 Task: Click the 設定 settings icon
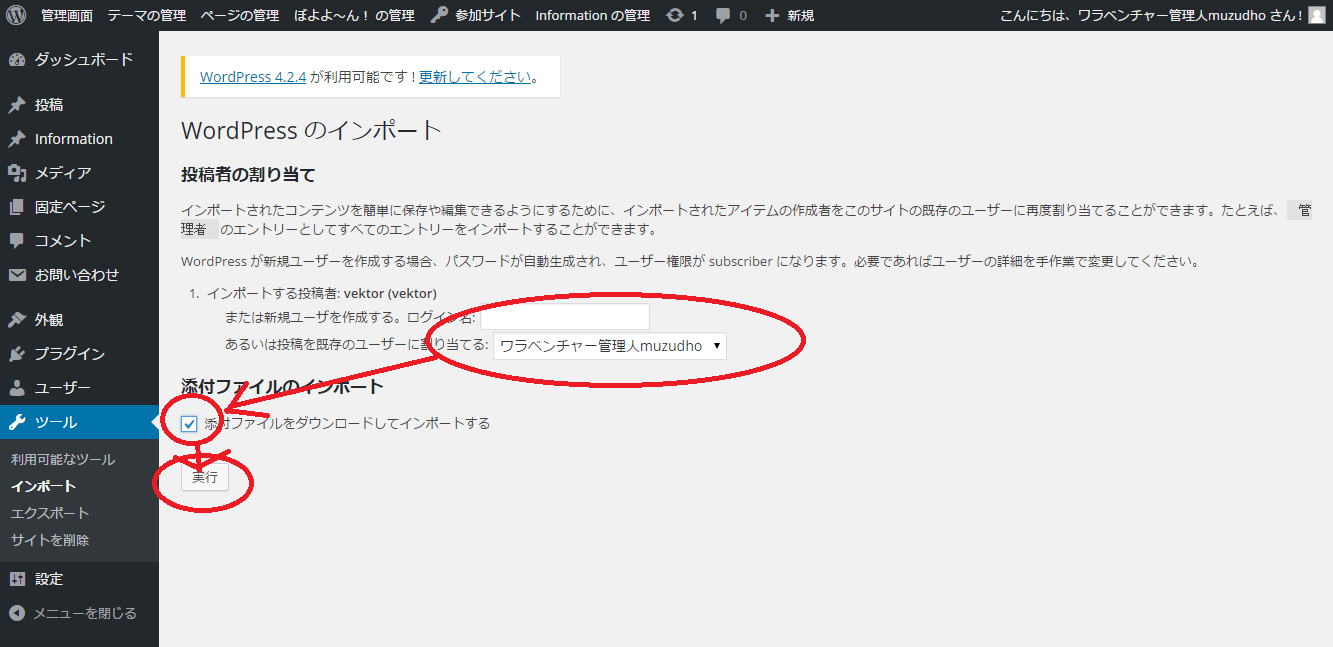[16, 579]
